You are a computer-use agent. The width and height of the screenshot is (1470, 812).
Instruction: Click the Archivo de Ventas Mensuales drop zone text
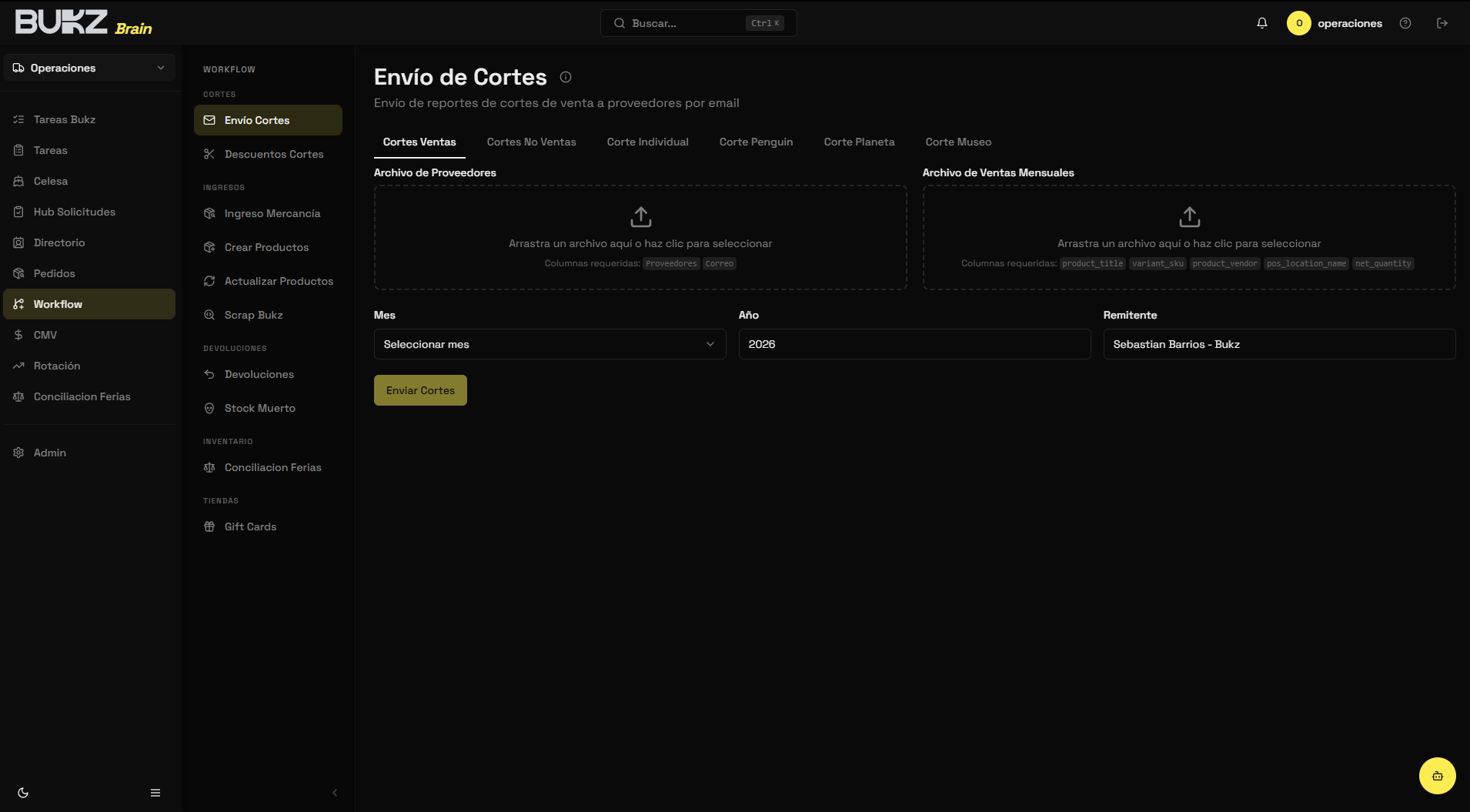pos(1189,243)
